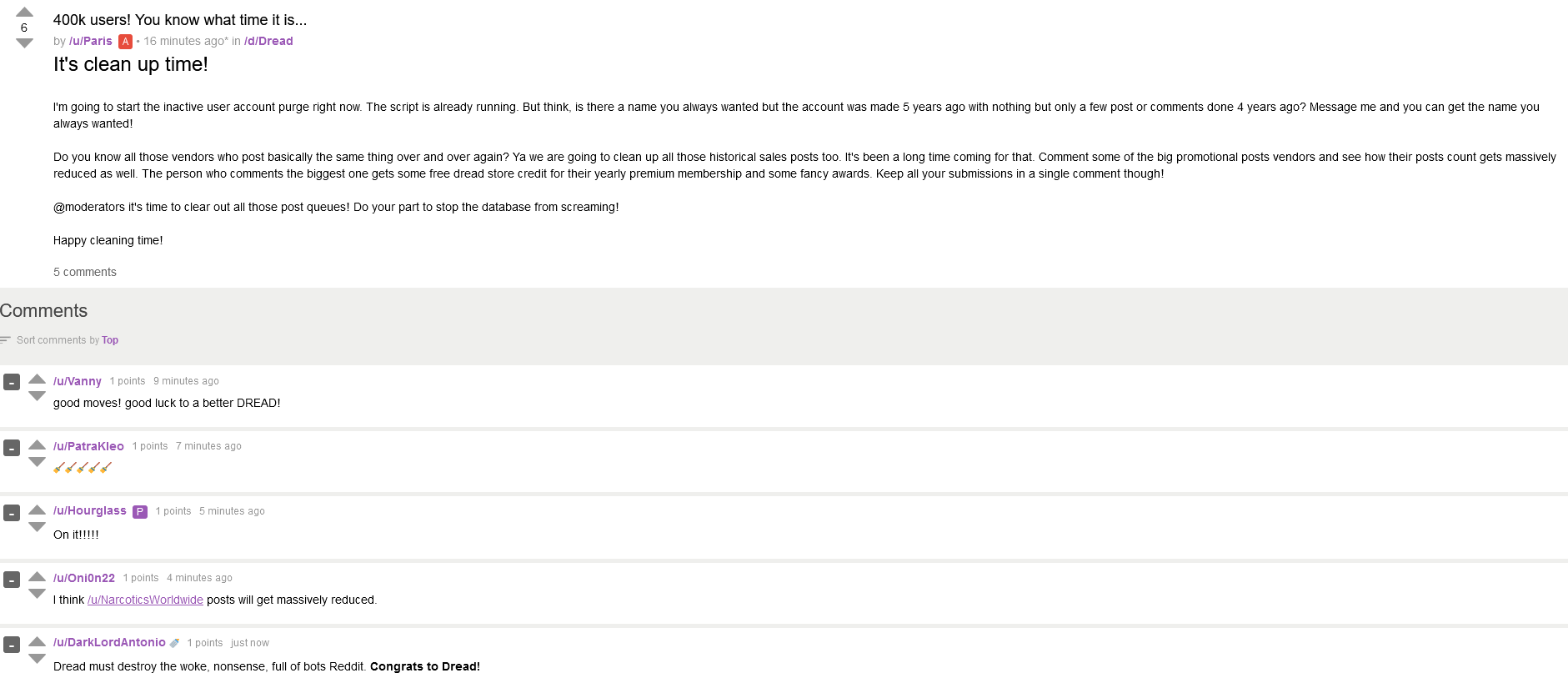The image size is (1568, 688).
Task: Open /u/DarkLordAntonio's profile
Action: 109,642
